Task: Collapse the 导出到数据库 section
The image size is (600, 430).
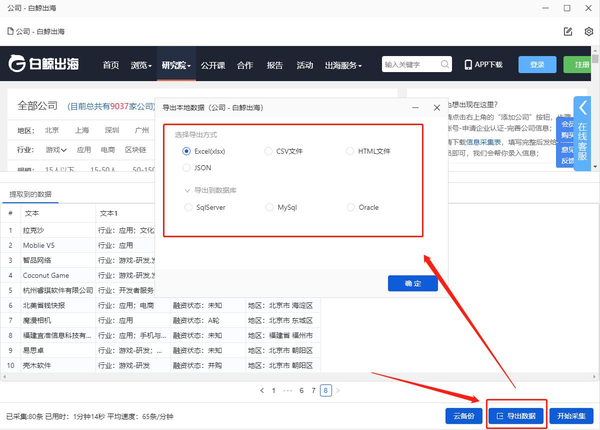Action: (187, 190)
